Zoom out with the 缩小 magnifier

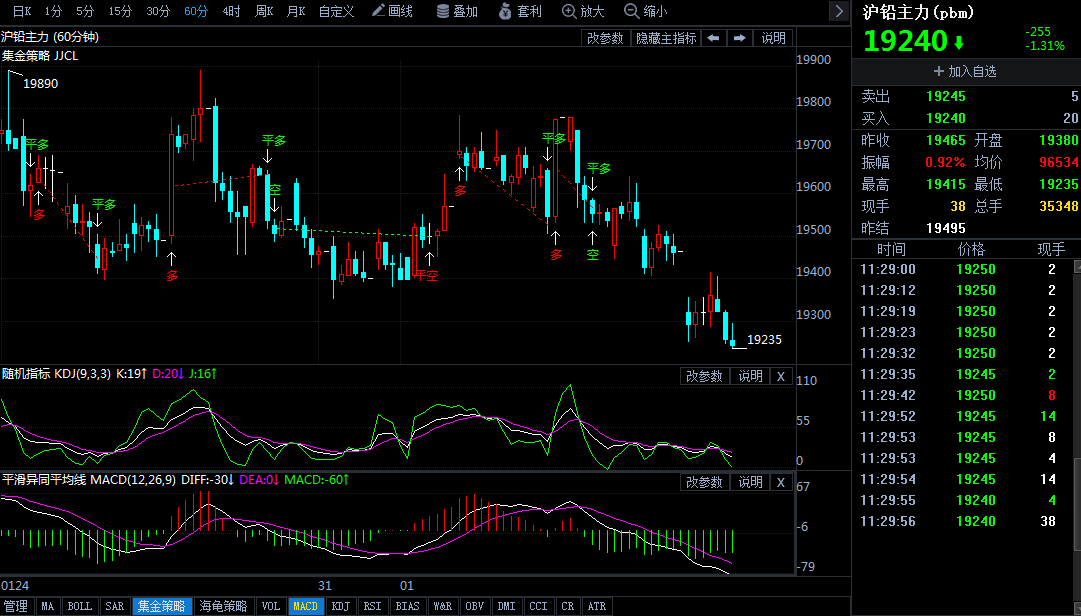point(645,11)
